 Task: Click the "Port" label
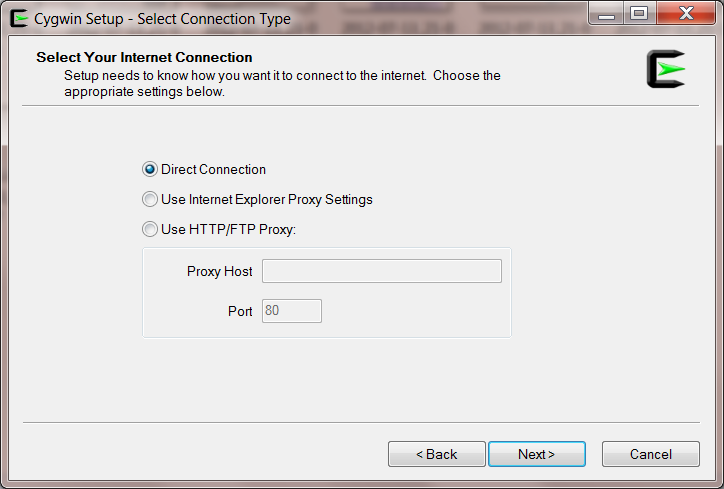[240, 311]
